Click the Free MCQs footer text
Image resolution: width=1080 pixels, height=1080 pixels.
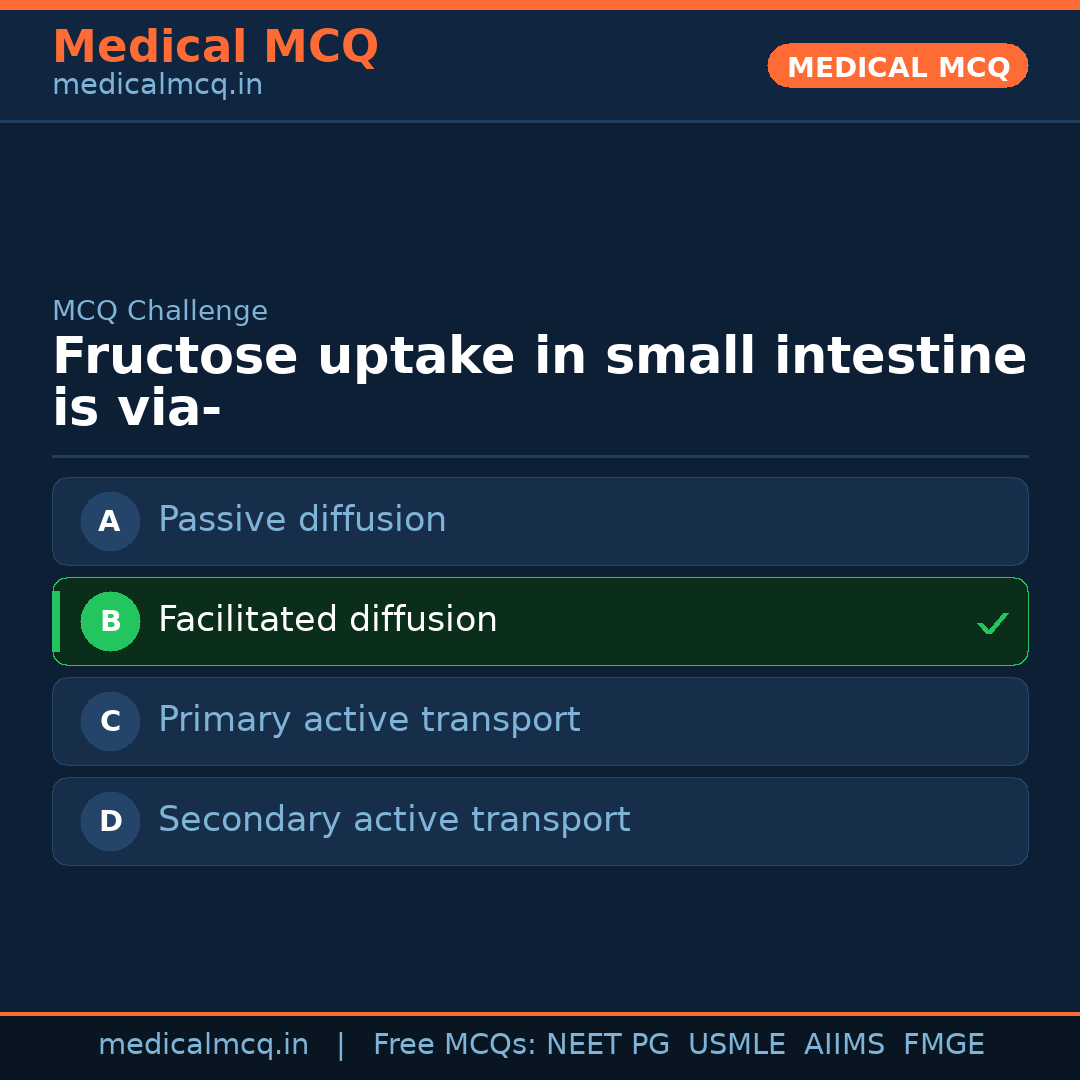(x=454, y=1045)
